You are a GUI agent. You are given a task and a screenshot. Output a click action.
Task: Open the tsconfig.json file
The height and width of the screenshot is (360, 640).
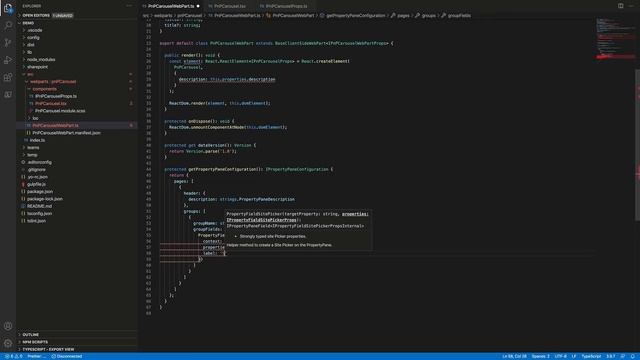[40, 214]
